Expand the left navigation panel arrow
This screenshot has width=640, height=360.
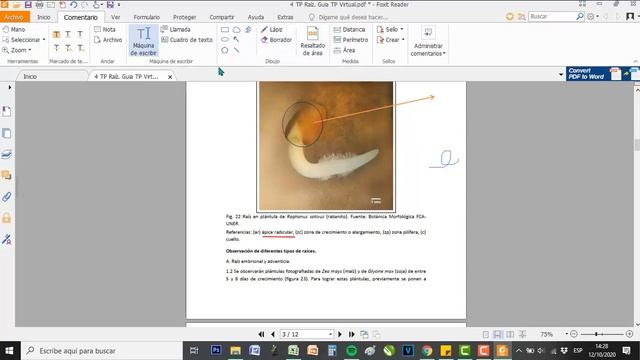click(x=10, y=87)
